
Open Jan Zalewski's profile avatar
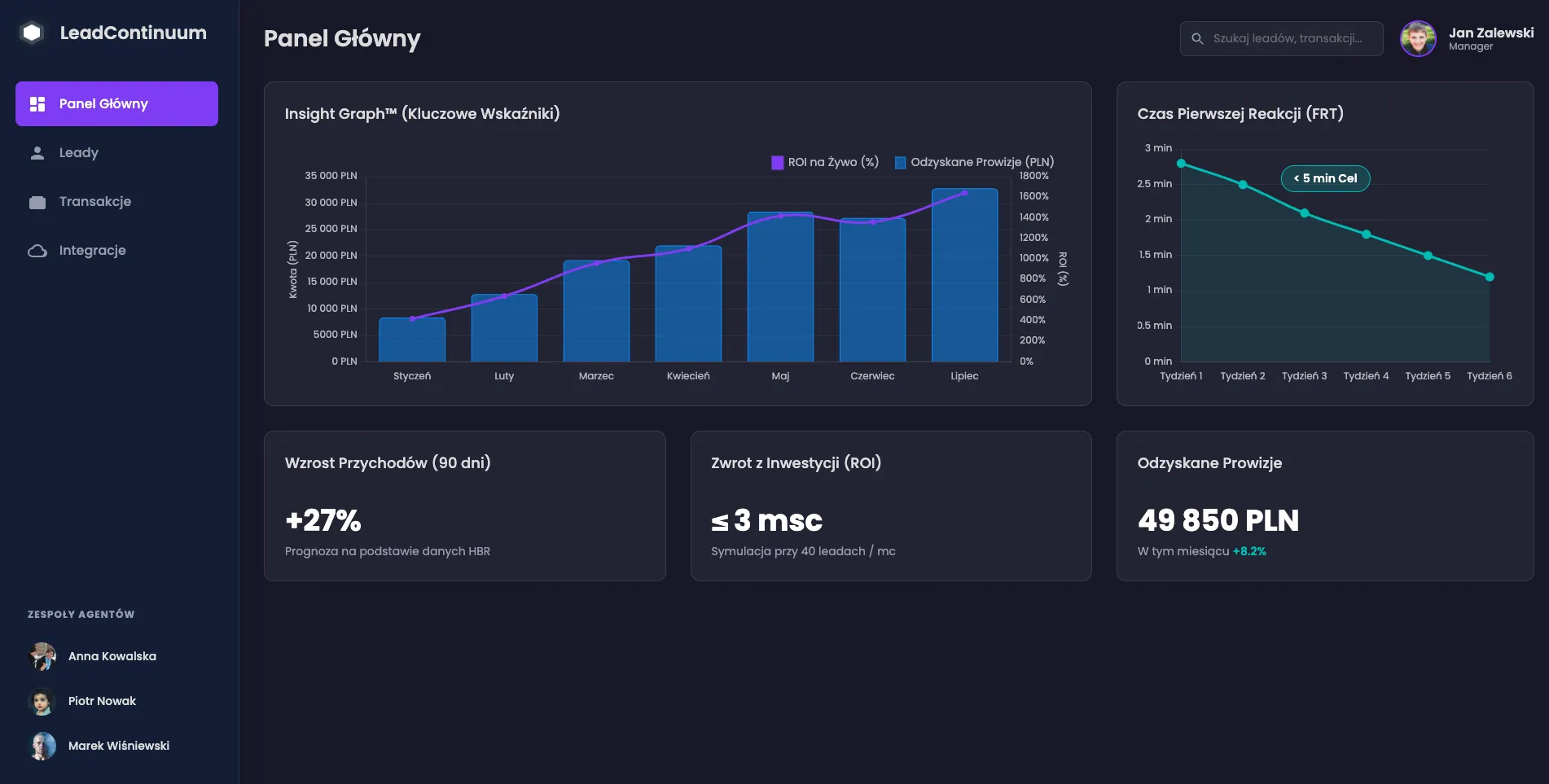pyautogui.click(x=1418, y=38)
